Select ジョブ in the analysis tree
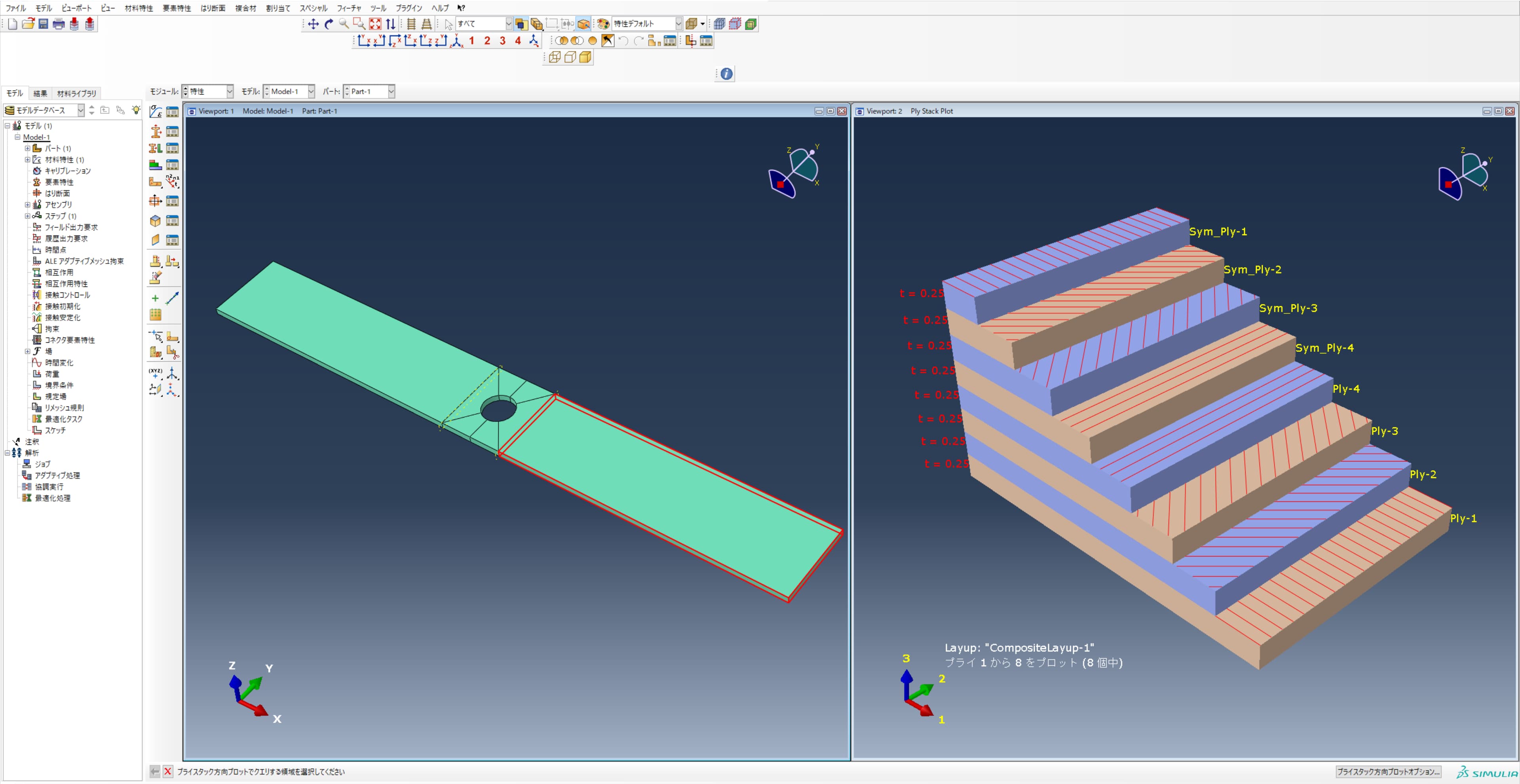1520x784 pixels. tap(42, 464)
